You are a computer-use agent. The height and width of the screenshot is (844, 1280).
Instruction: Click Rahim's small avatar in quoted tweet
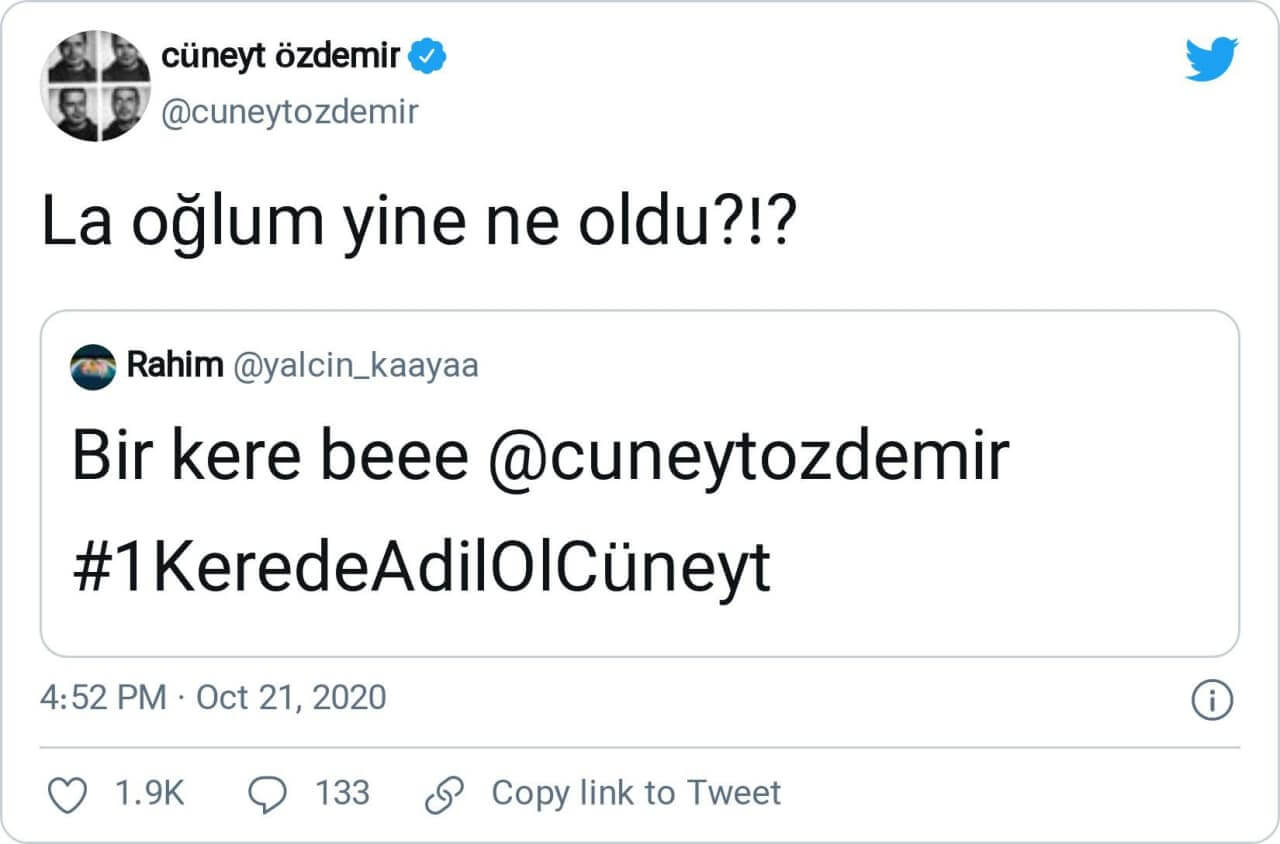(93, 367)
